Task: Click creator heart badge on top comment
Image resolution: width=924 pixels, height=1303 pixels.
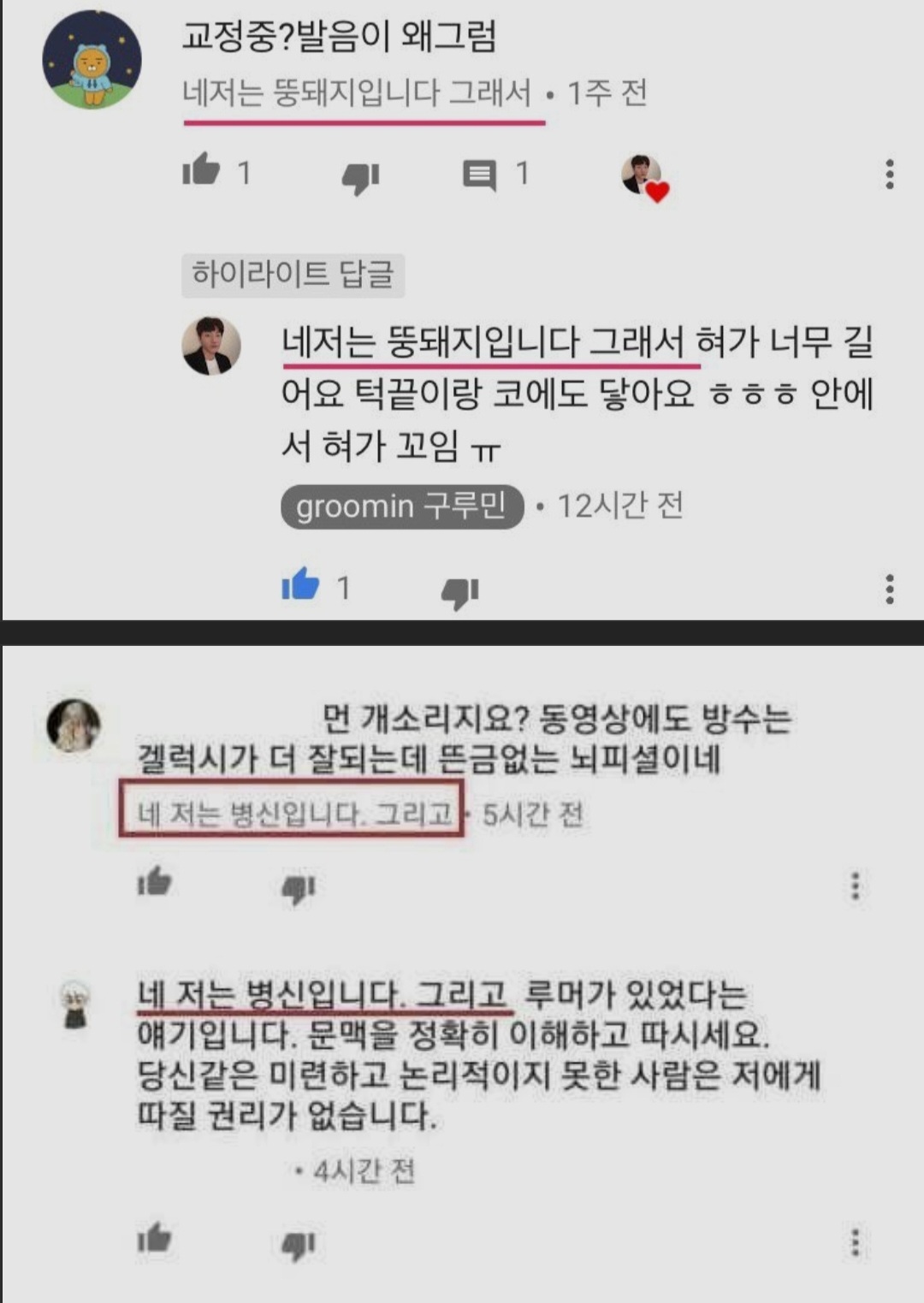Action: pos(645,179)
